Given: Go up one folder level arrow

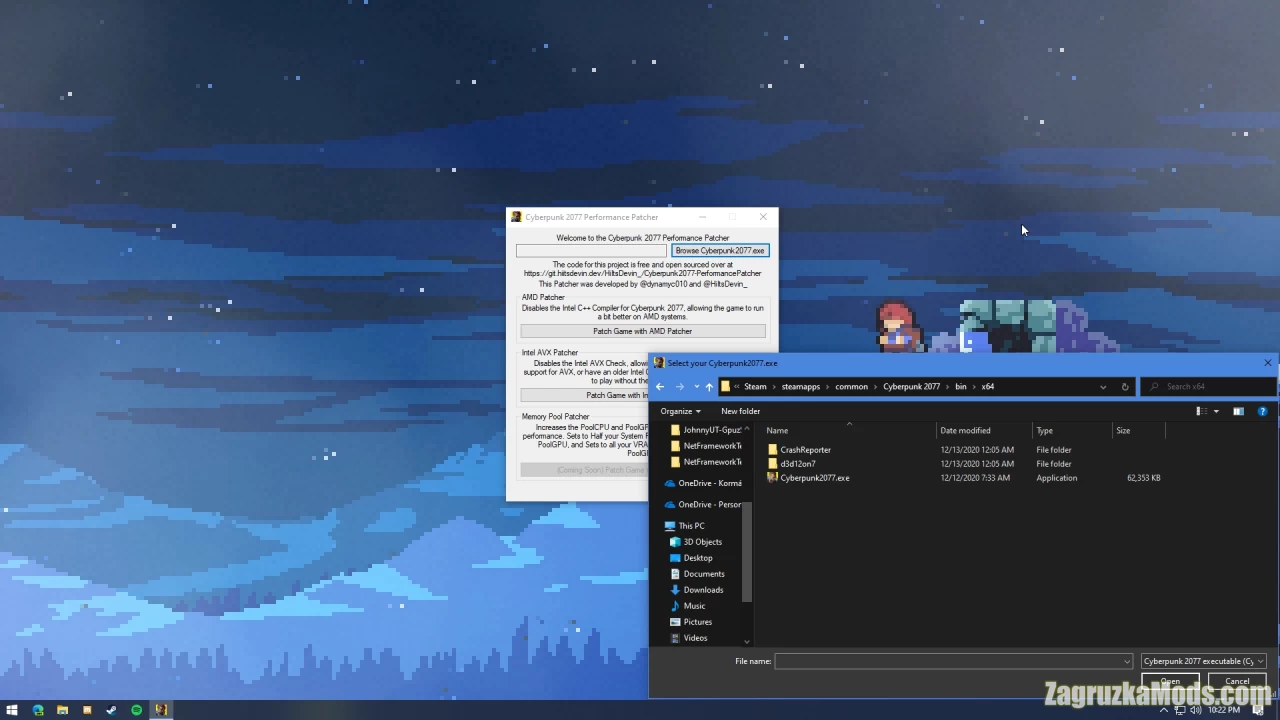Looking at the screenshot, I should coord(709,387).
